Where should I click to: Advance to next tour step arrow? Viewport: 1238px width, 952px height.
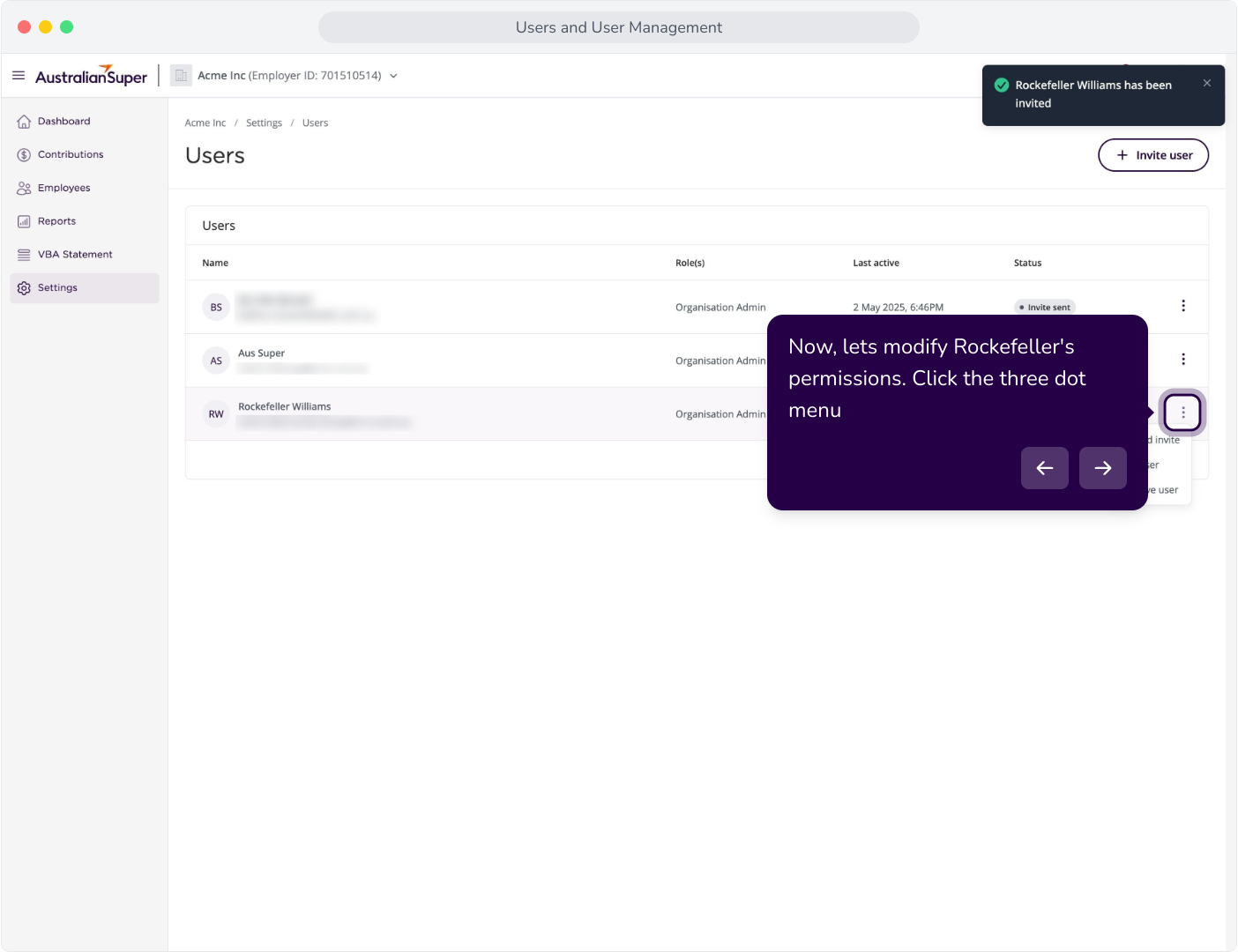pos(1103,468)
